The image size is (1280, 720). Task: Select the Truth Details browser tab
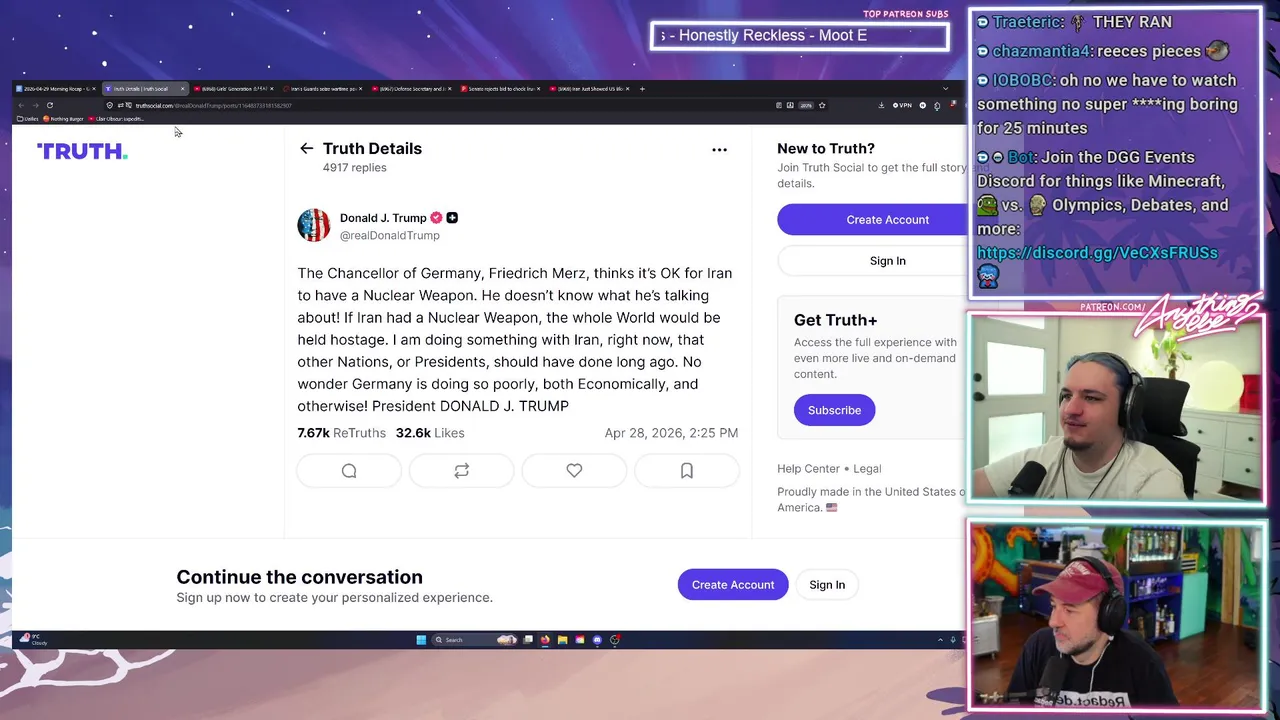145,89
